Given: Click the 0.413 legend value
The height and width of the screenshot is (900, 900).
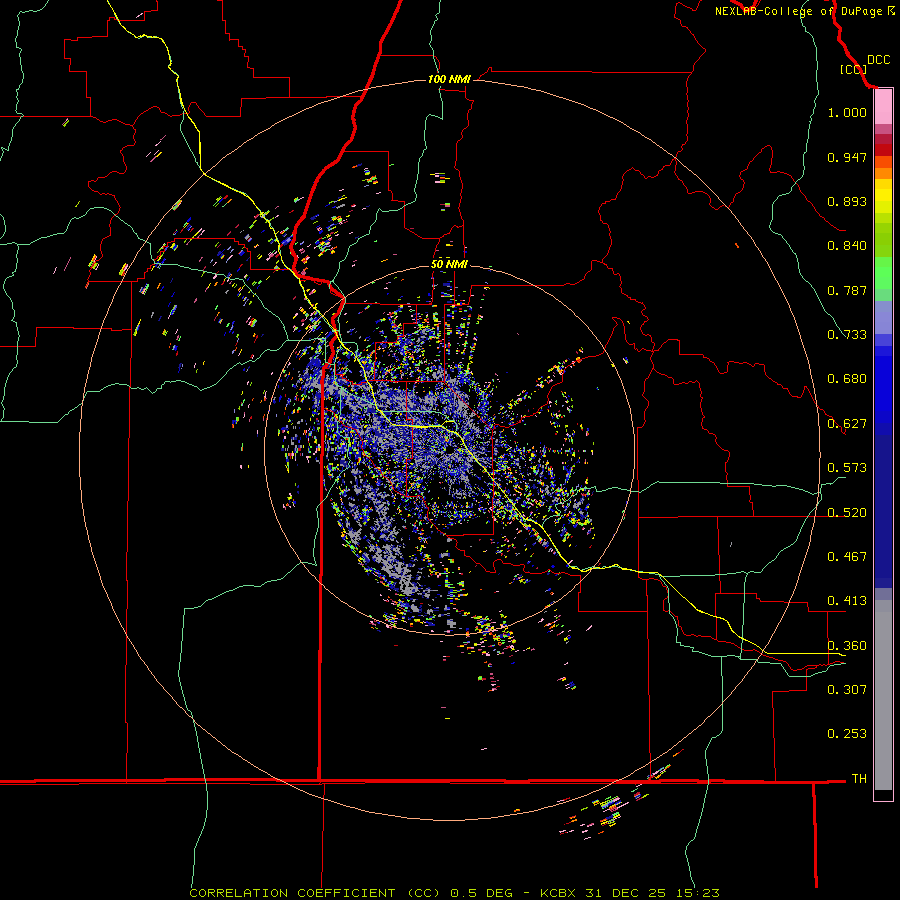Looking at the screenshot, I should click(x=847, y=601).
